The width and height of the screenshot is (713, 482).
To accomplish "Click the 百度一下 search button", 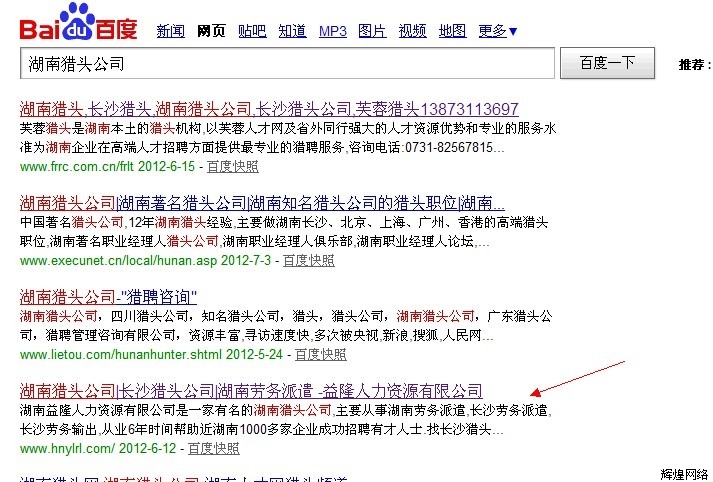I will 607,63.
